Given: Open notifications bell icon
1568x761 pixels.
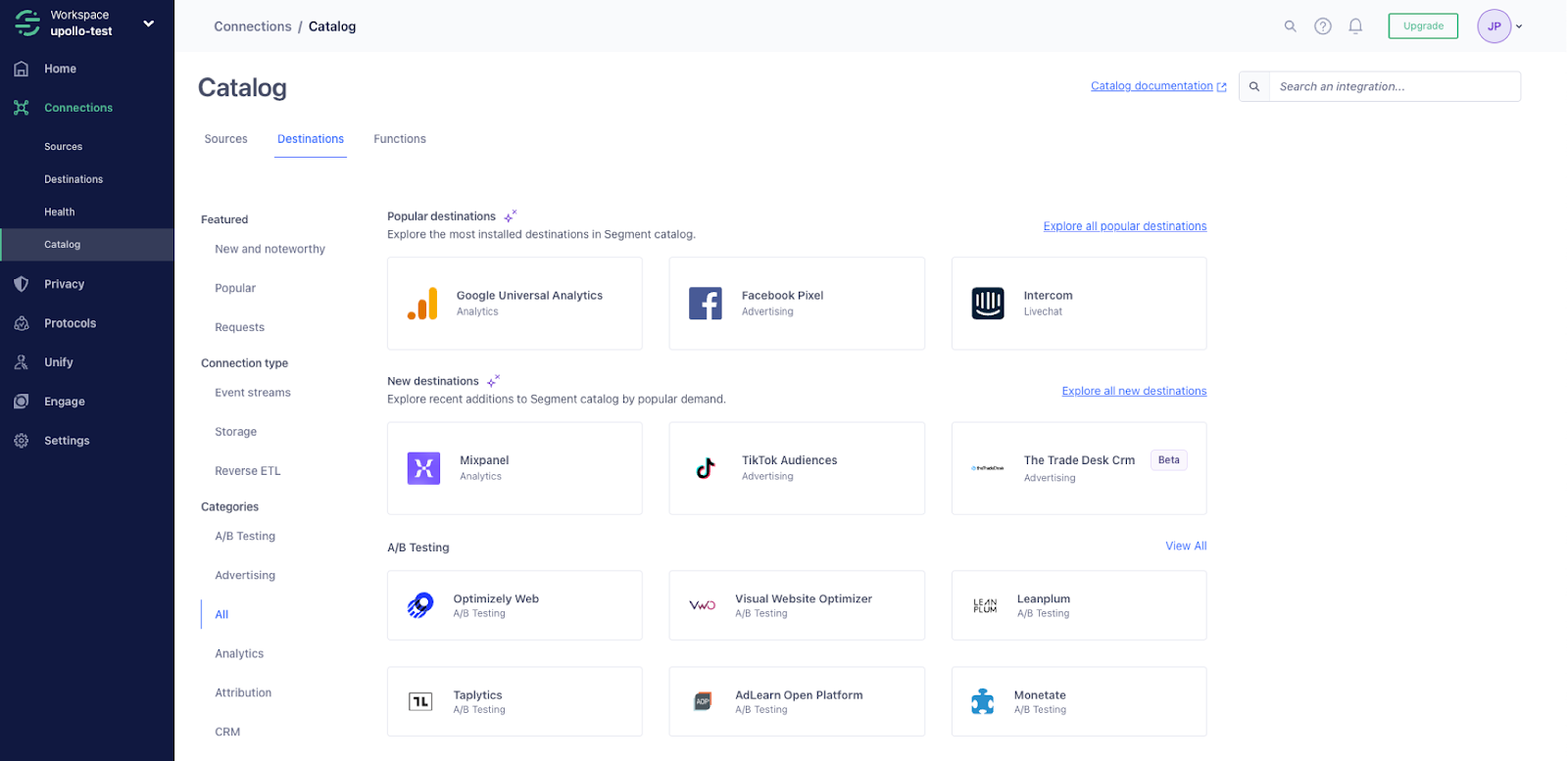Looking at the screenshot, I should pyautogui.click(x=1355, y=26).
